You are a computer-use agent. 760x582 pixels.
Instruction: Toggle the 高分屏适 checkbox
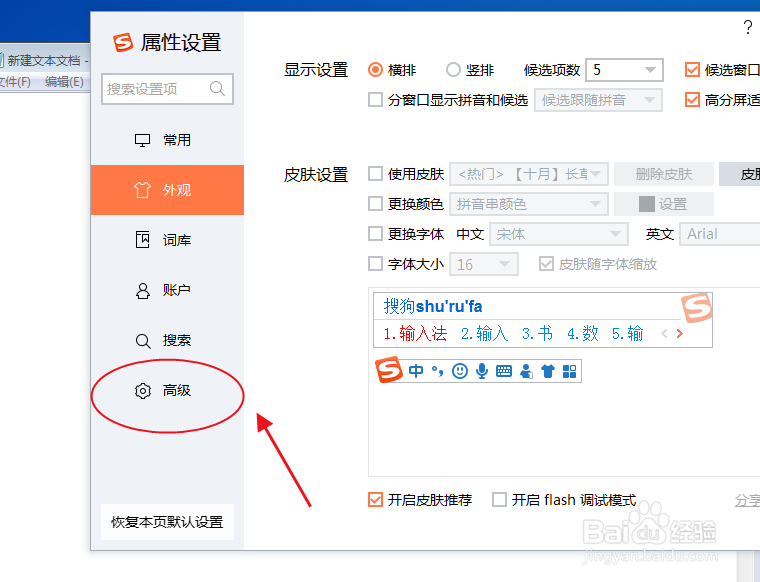click(x=692, y=100)
